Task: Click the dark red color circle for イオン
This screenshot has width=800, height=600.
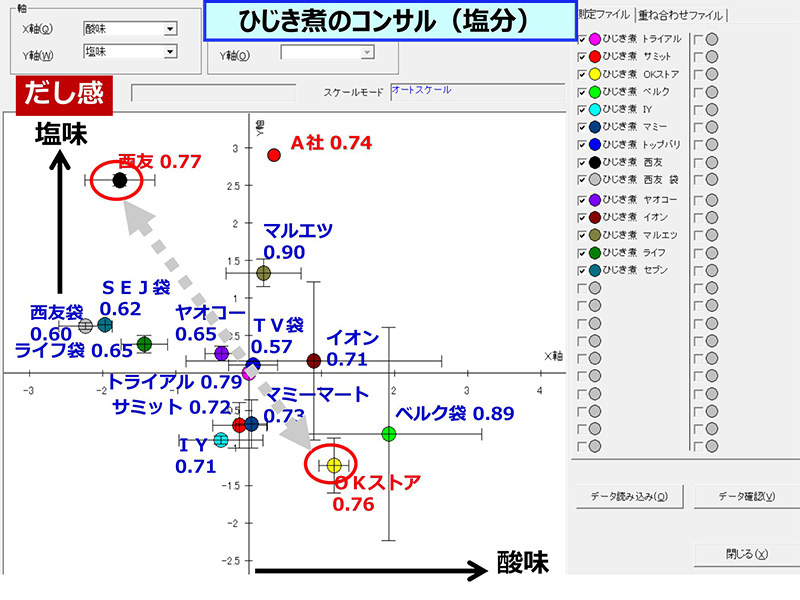Action: coord(595,217)
